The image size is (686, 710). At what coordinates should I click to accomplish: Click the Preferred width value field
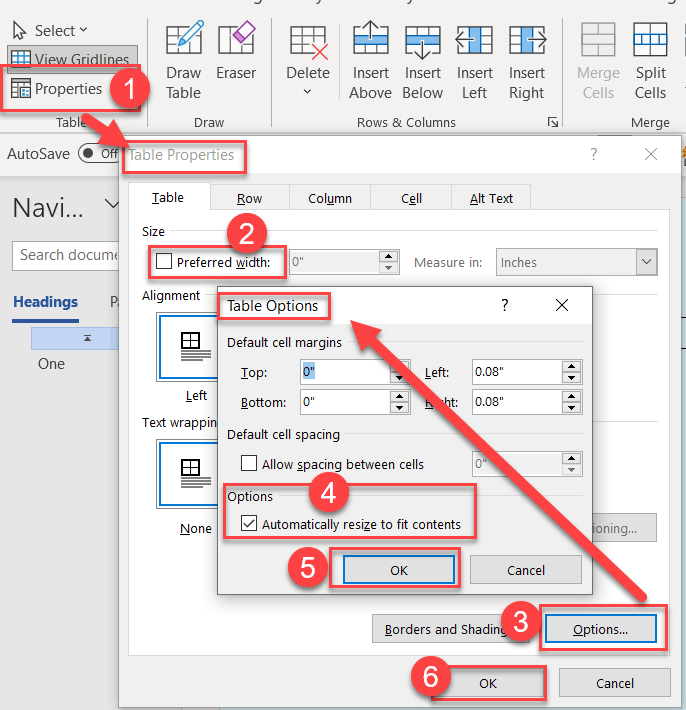click(334, 262)
